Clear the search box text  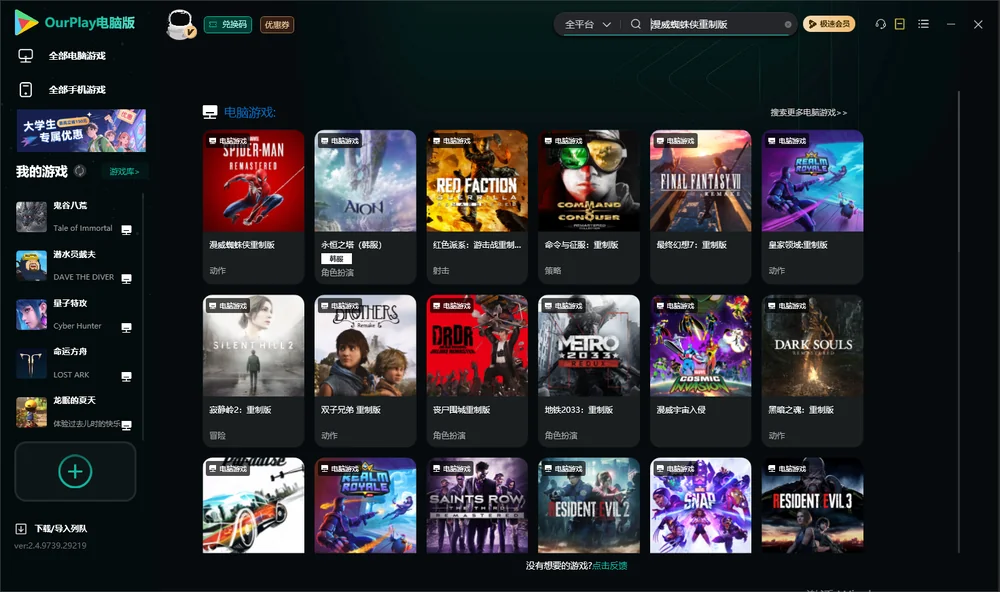pyautogui.click(x=788, y=25)
